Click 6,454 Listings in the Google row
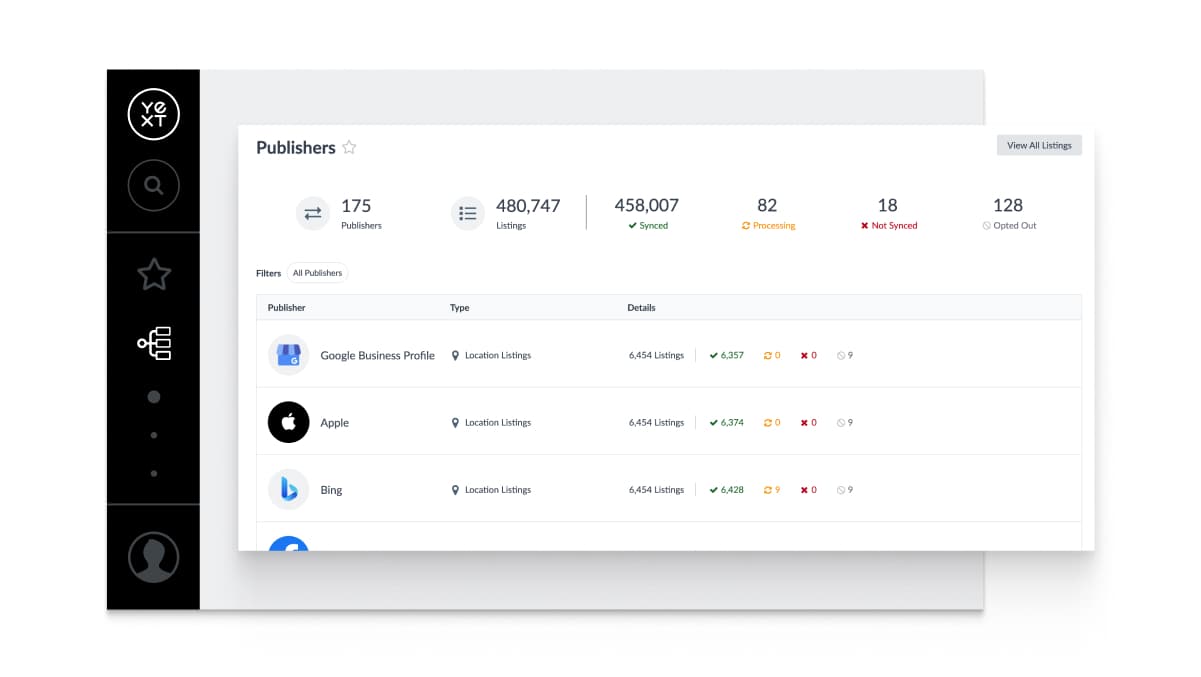This screenshot has width=1201, height=677. point(656,355)
